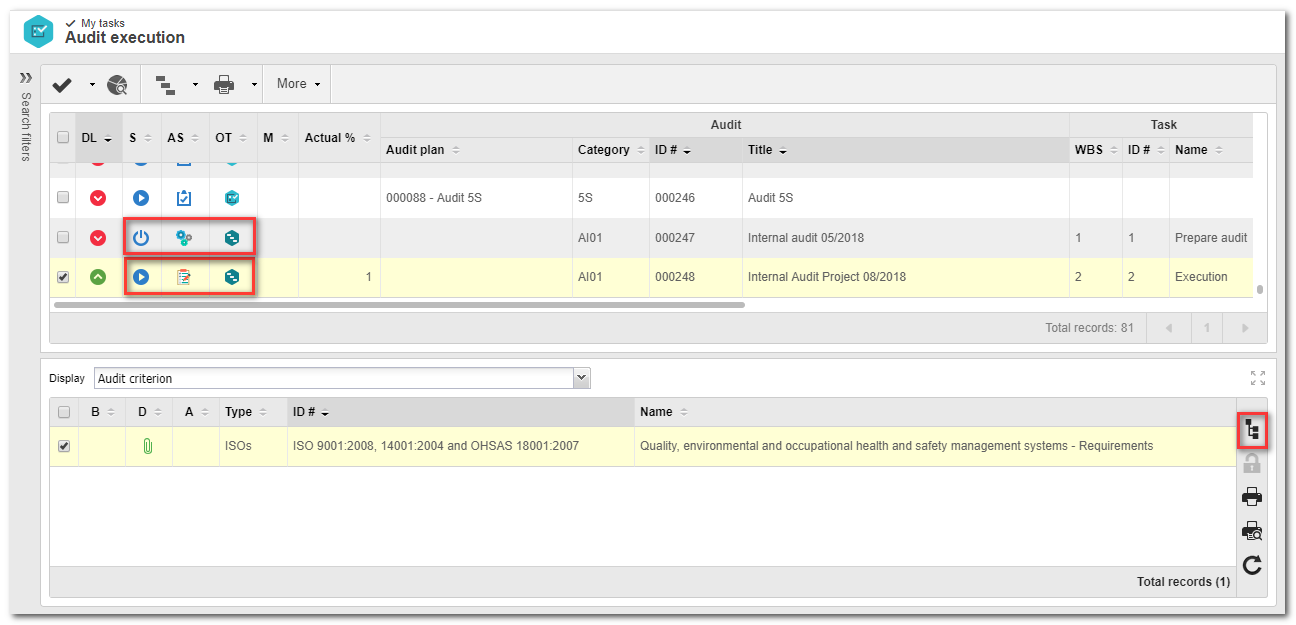
Task: Sort by the Category column header
Action: coord(611,150)
